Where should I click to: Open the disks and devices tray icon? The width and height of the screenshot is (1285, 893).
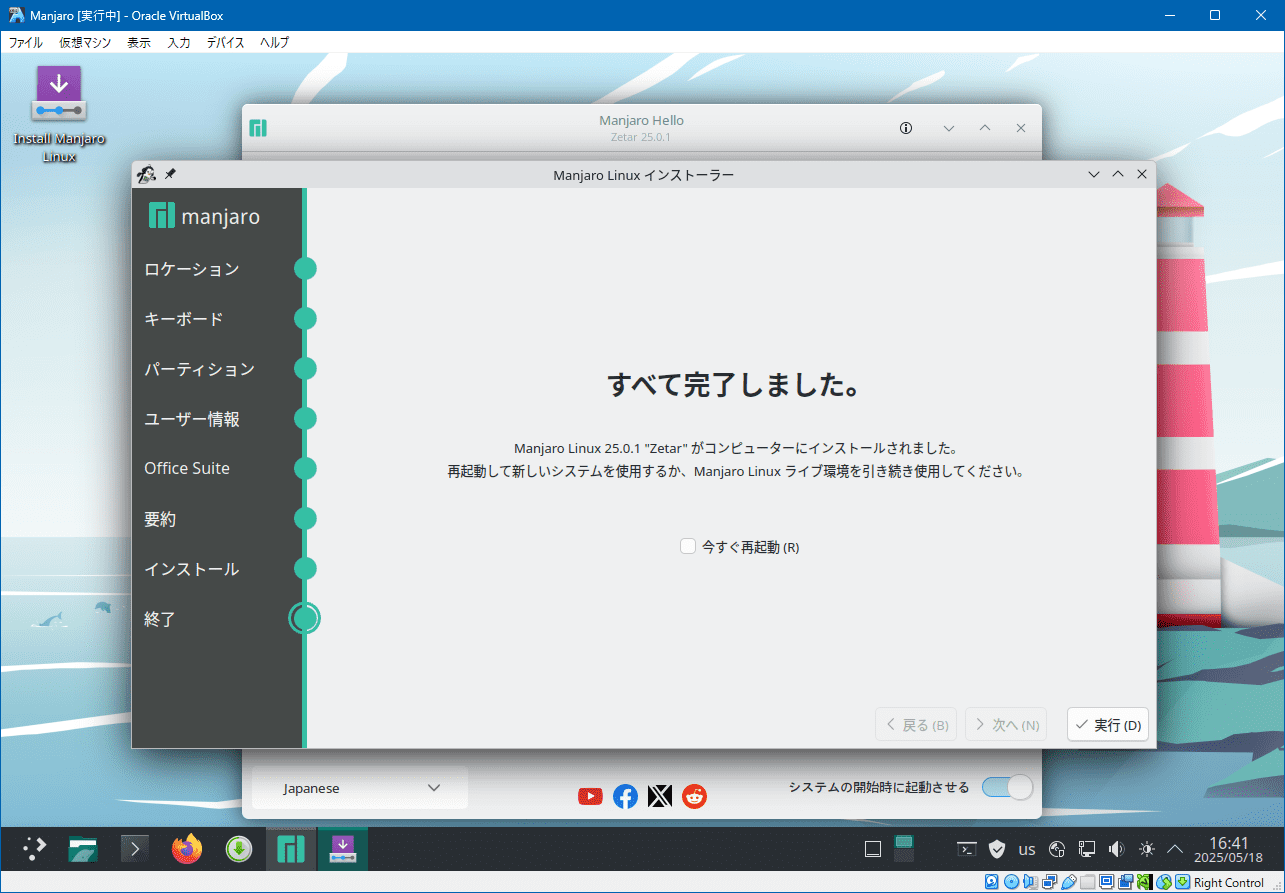pyautogui.click(x=1057, y=849)
